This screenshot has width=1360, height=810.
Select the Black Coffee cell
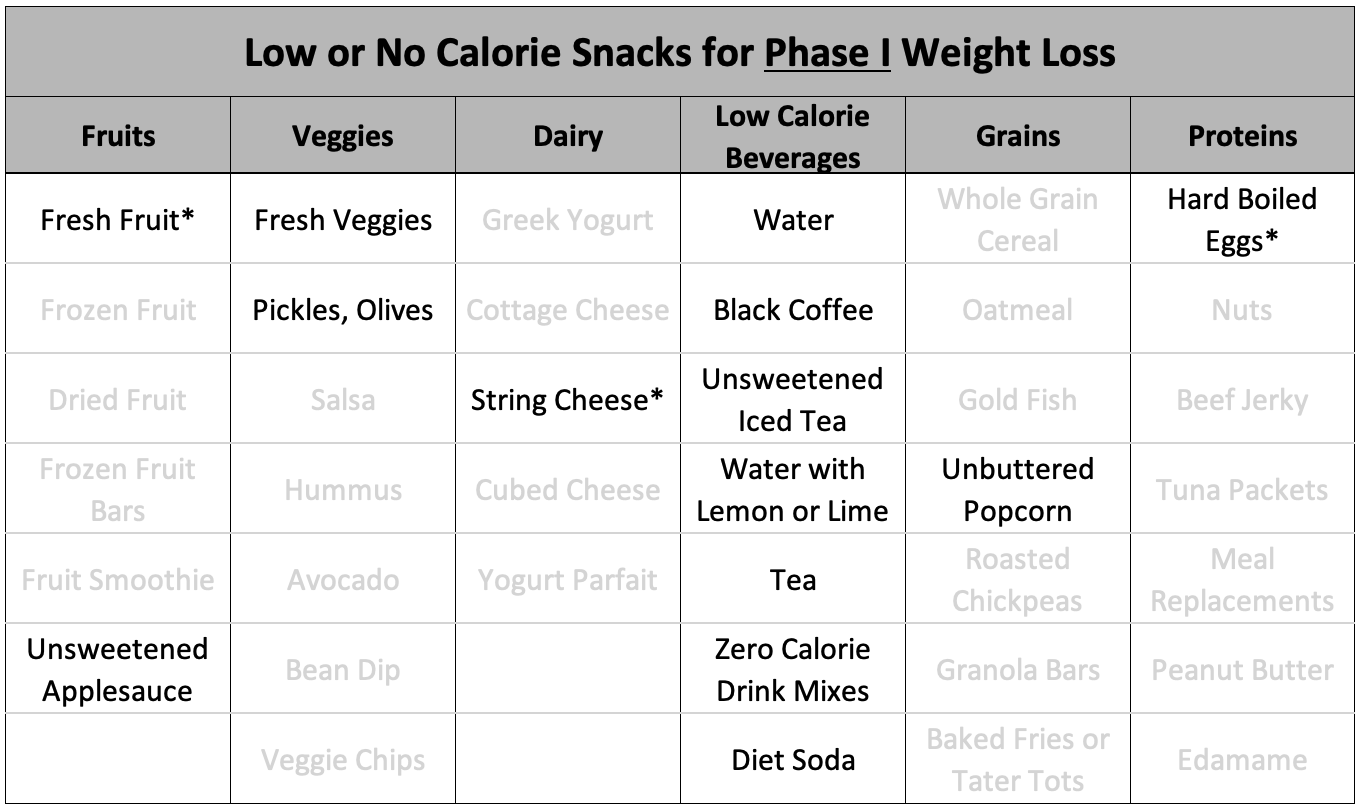(x=793, y=310)
